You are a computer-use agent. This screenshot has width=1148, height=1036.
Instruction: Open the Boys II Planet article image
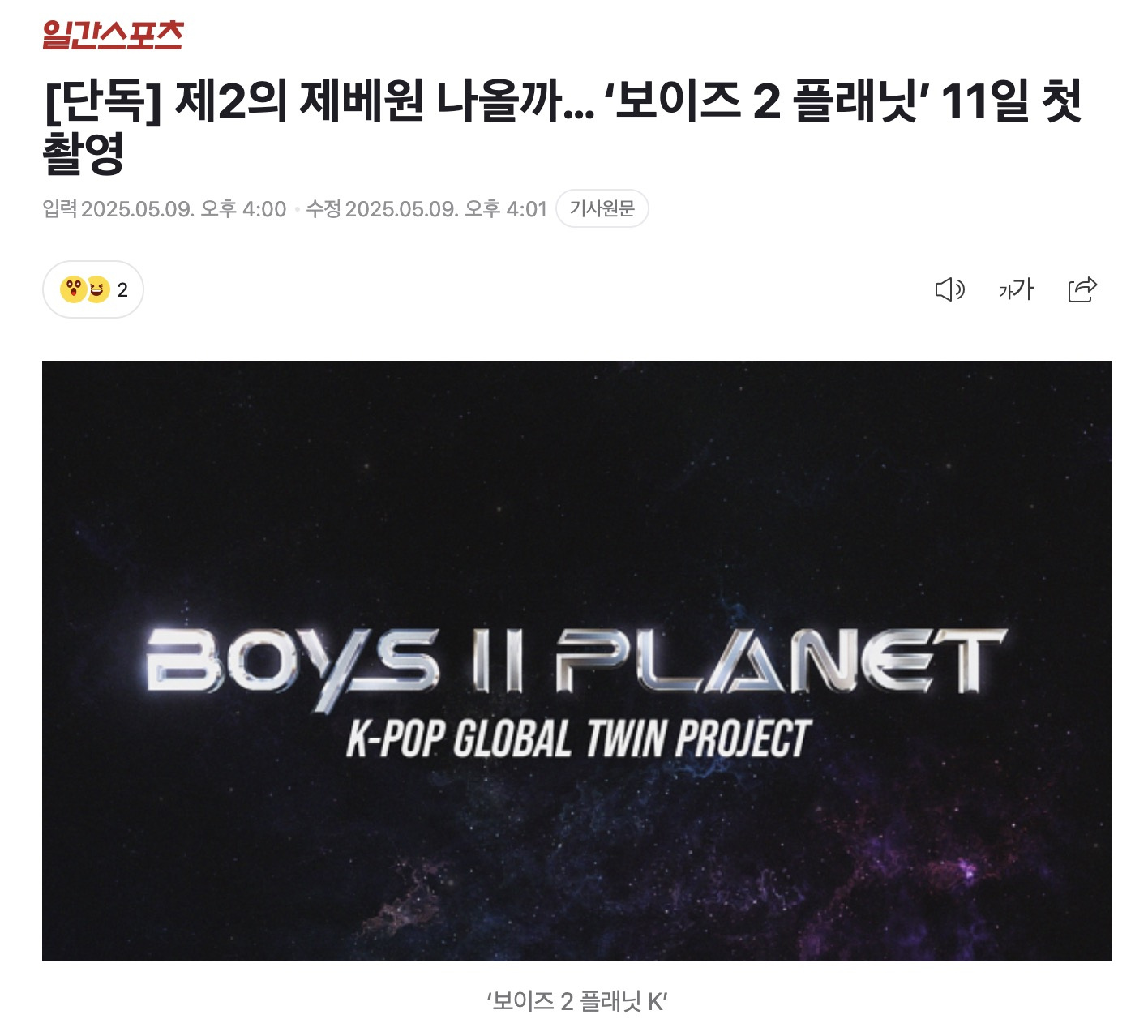(x=577, y=661)
